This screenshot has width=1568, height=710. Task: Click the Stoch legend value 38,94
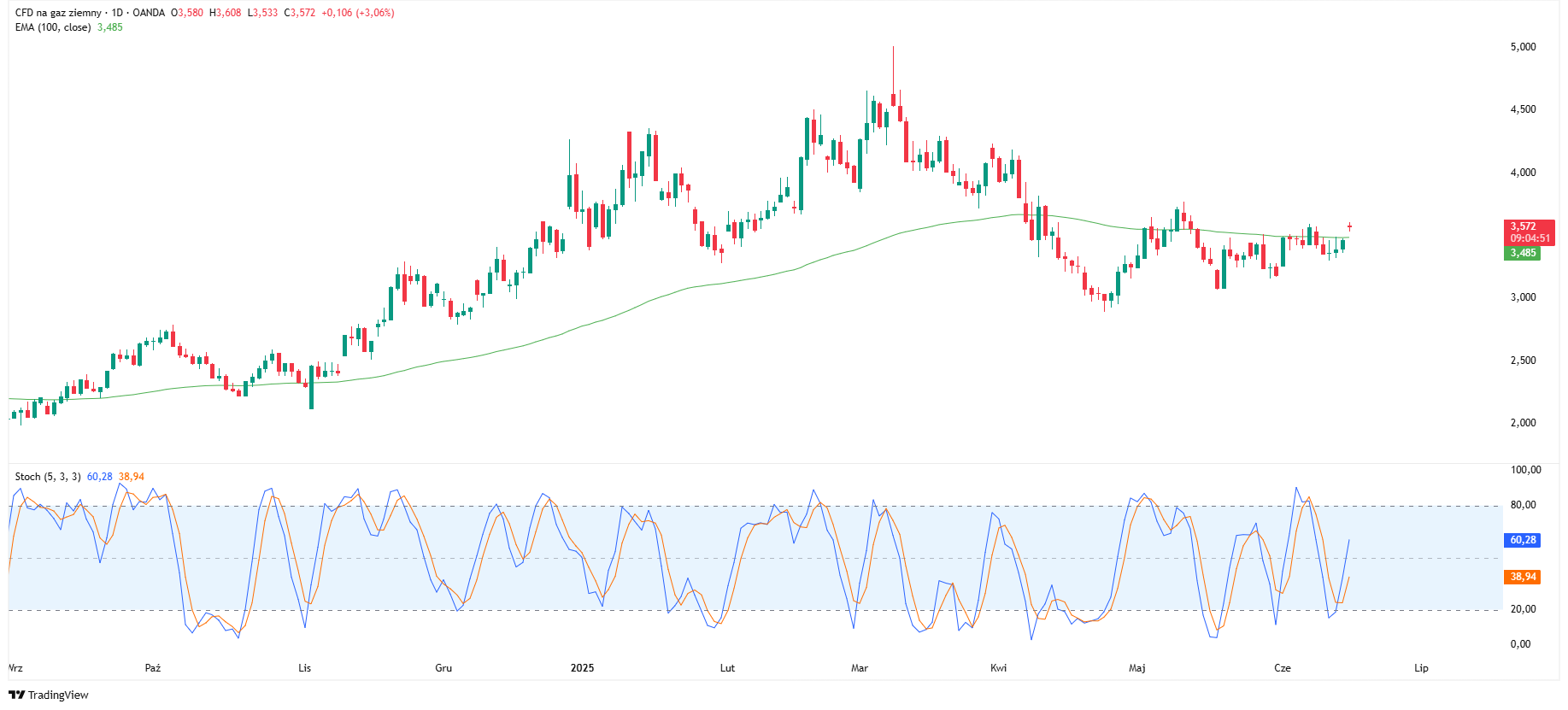[x=132, y=477]
